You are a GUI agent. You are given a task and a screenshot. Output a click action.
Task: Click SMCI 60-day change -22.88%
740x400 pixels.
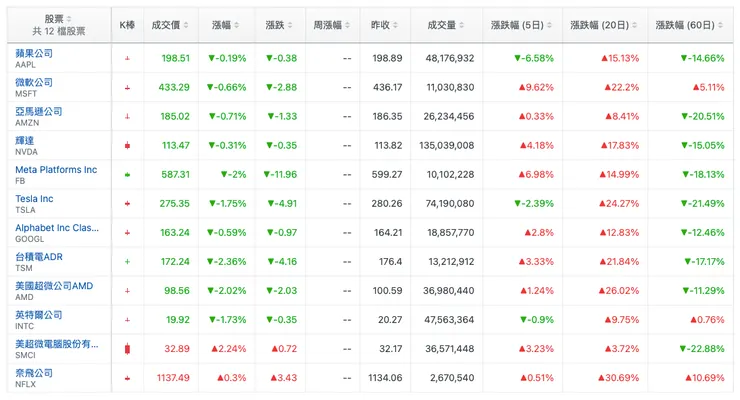point(702,349)
